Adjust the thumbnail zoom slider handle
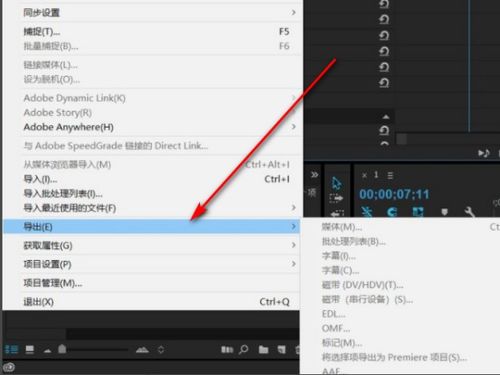 [x=62, y=349]
